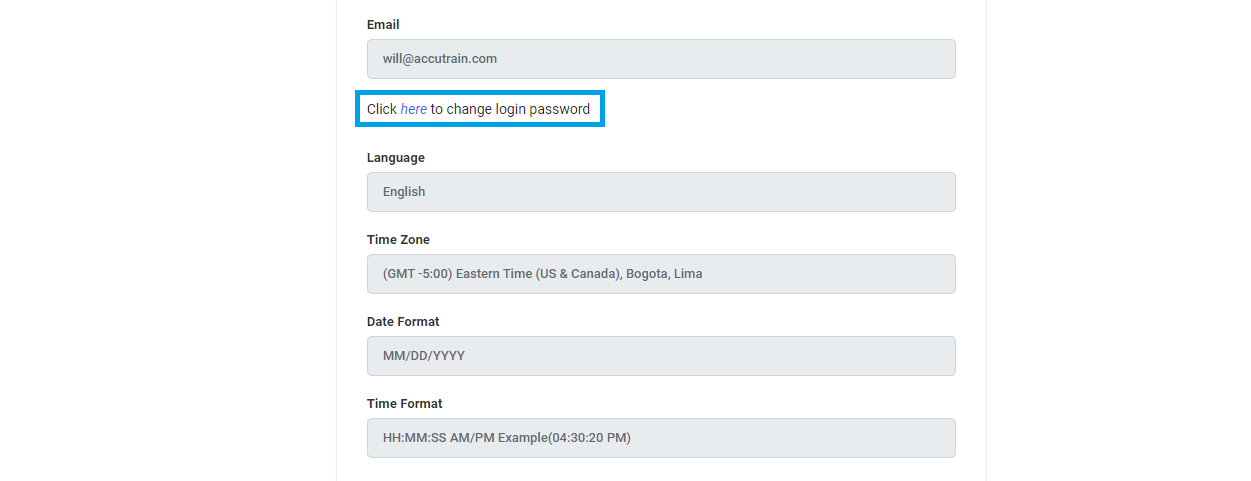Click the Date Format label
This screenshot has width=1251, height=481.
pos(403,322)
